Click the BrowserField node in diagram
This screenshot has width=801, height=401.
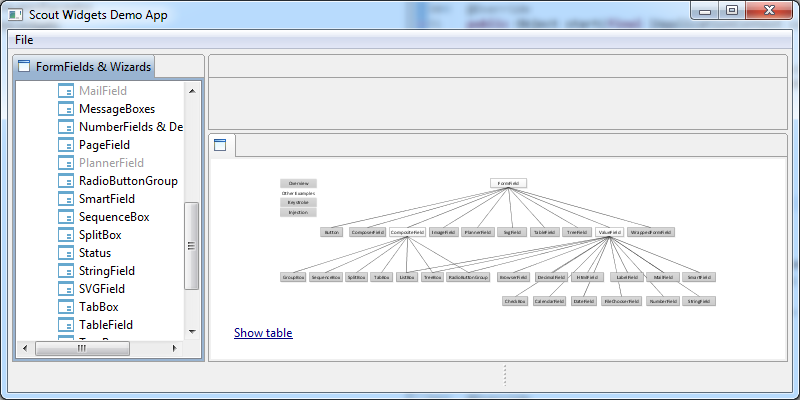coord(513,277)
